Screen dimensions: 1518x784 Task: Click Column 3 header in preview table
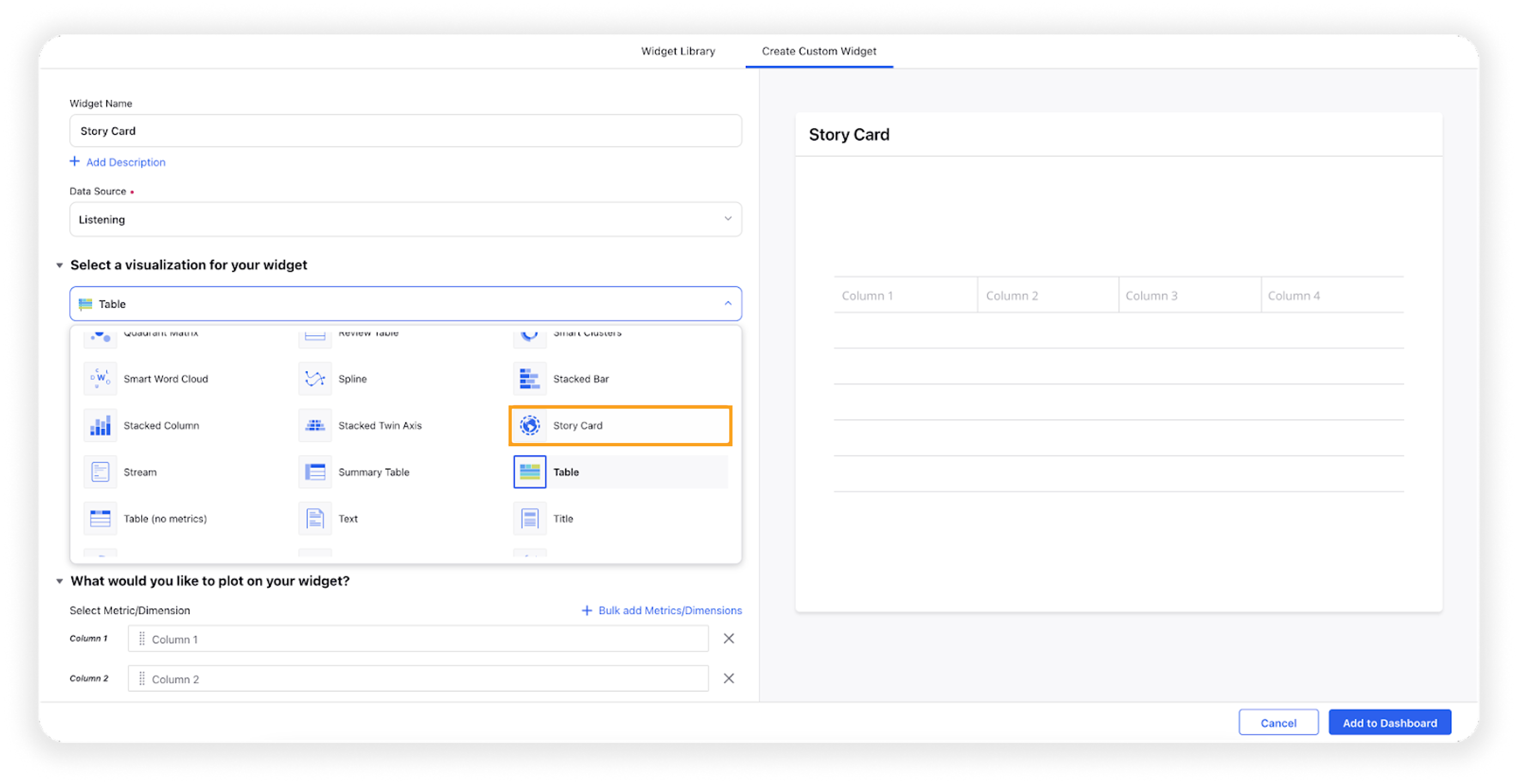(1151, 296)
